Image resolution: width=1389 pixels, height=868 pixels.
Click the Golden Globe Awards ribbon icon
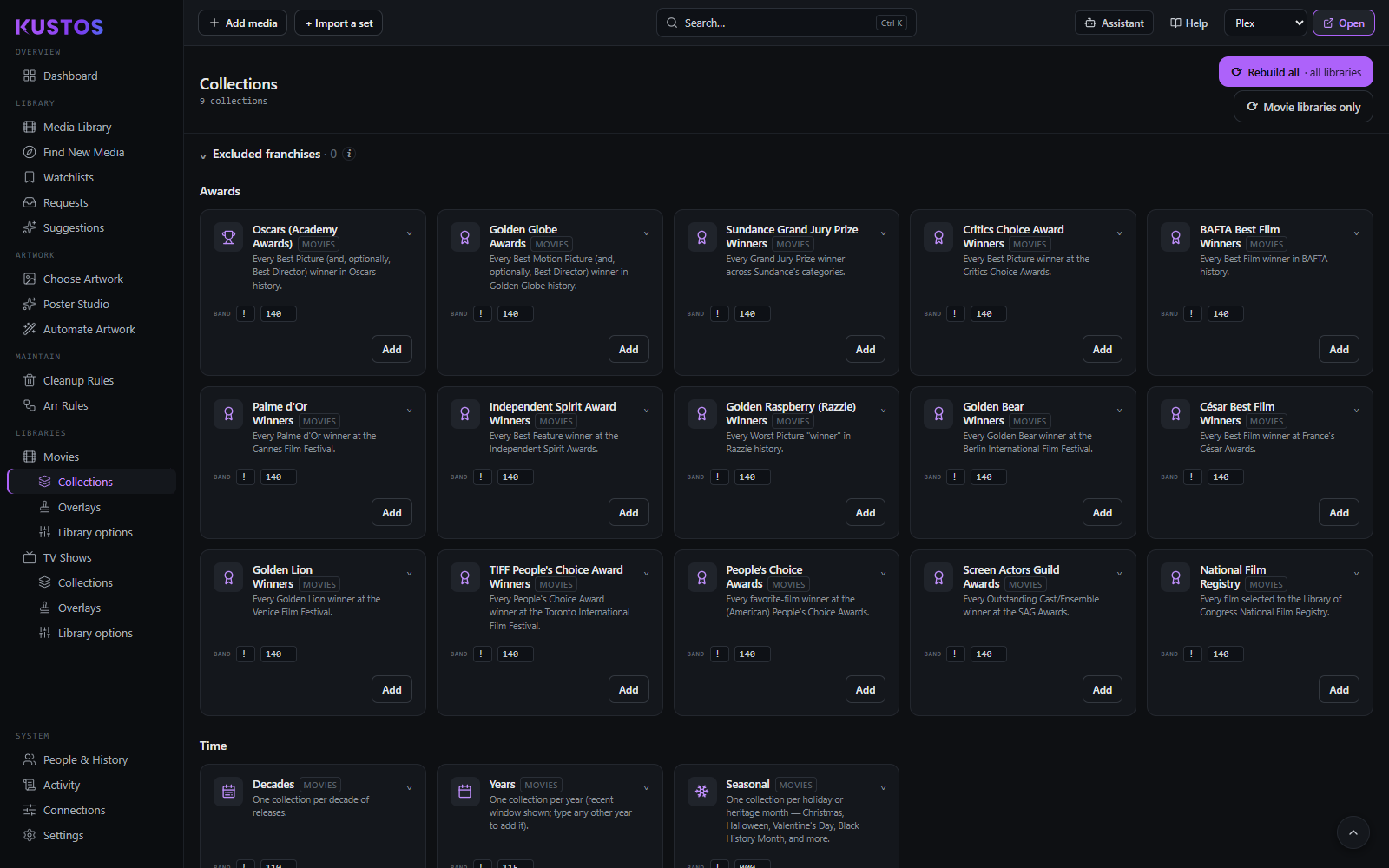[x=465, y=237]
